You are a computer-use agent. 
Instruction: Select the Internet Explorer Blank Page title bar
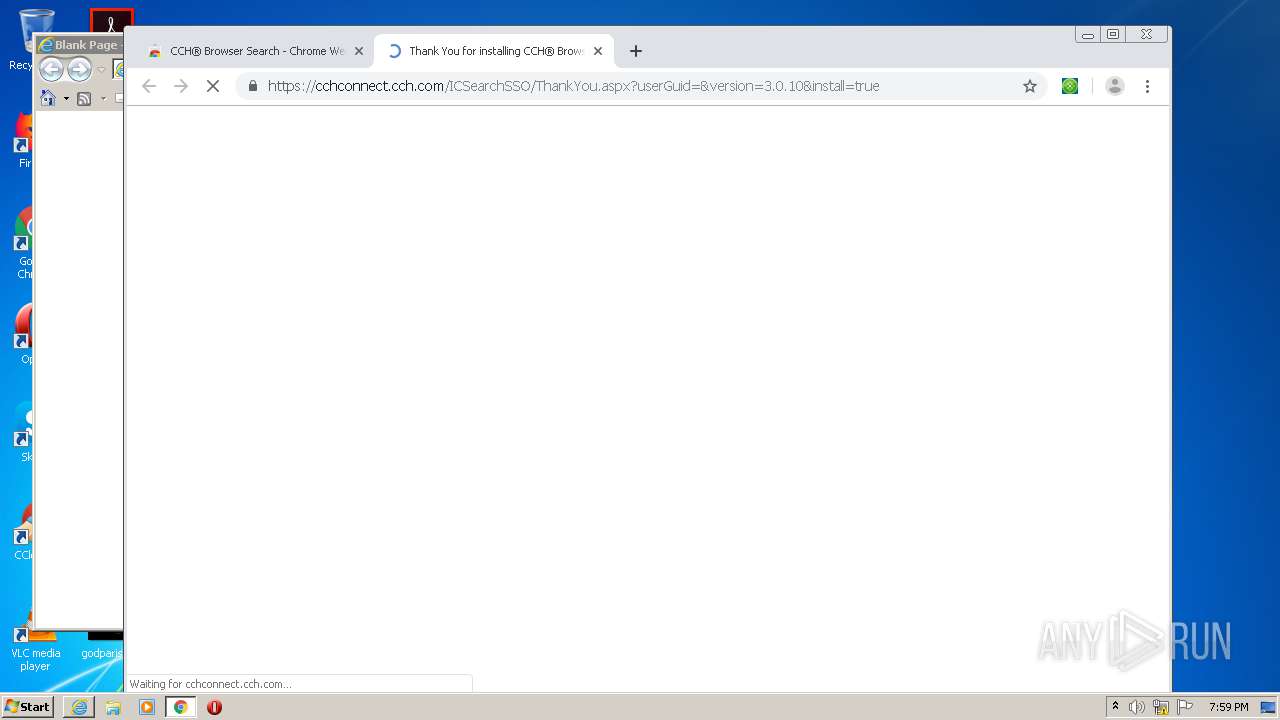79,45
